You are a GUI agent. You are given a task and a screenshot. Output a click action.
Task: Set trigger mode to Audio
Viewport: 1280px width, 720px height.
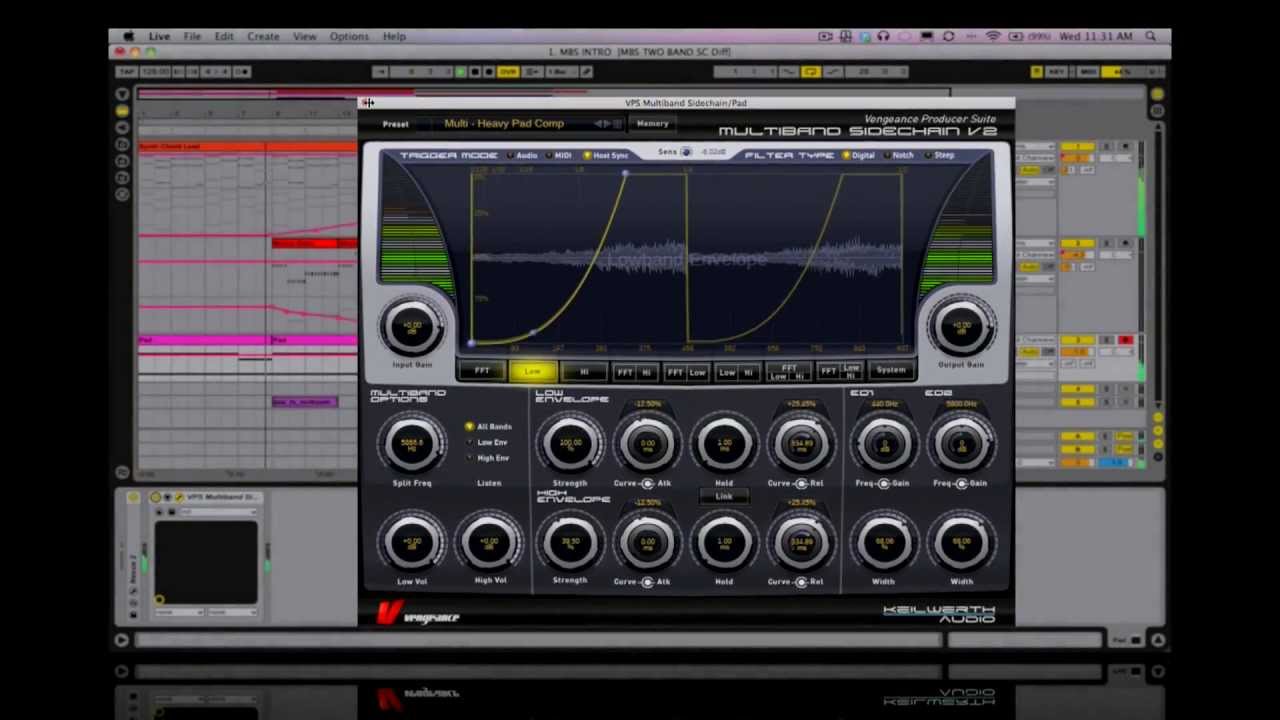click(522, 156)
